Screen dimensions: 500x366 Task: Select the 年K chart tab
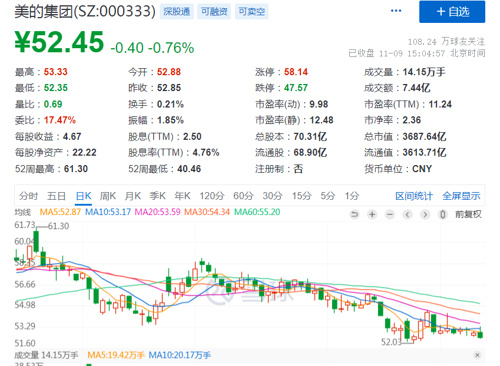point(182,196)
